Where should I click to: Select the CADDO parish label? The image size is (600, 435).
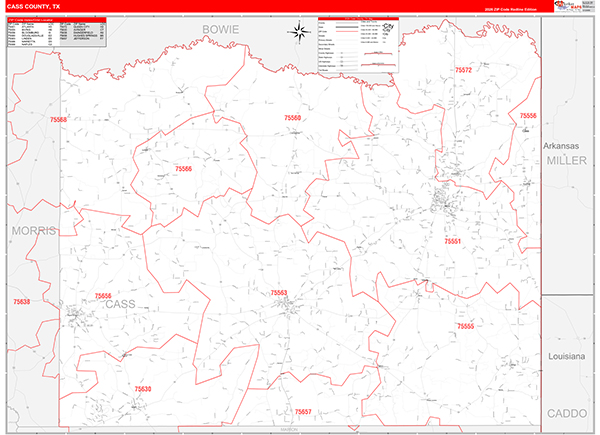pos(567,414)
